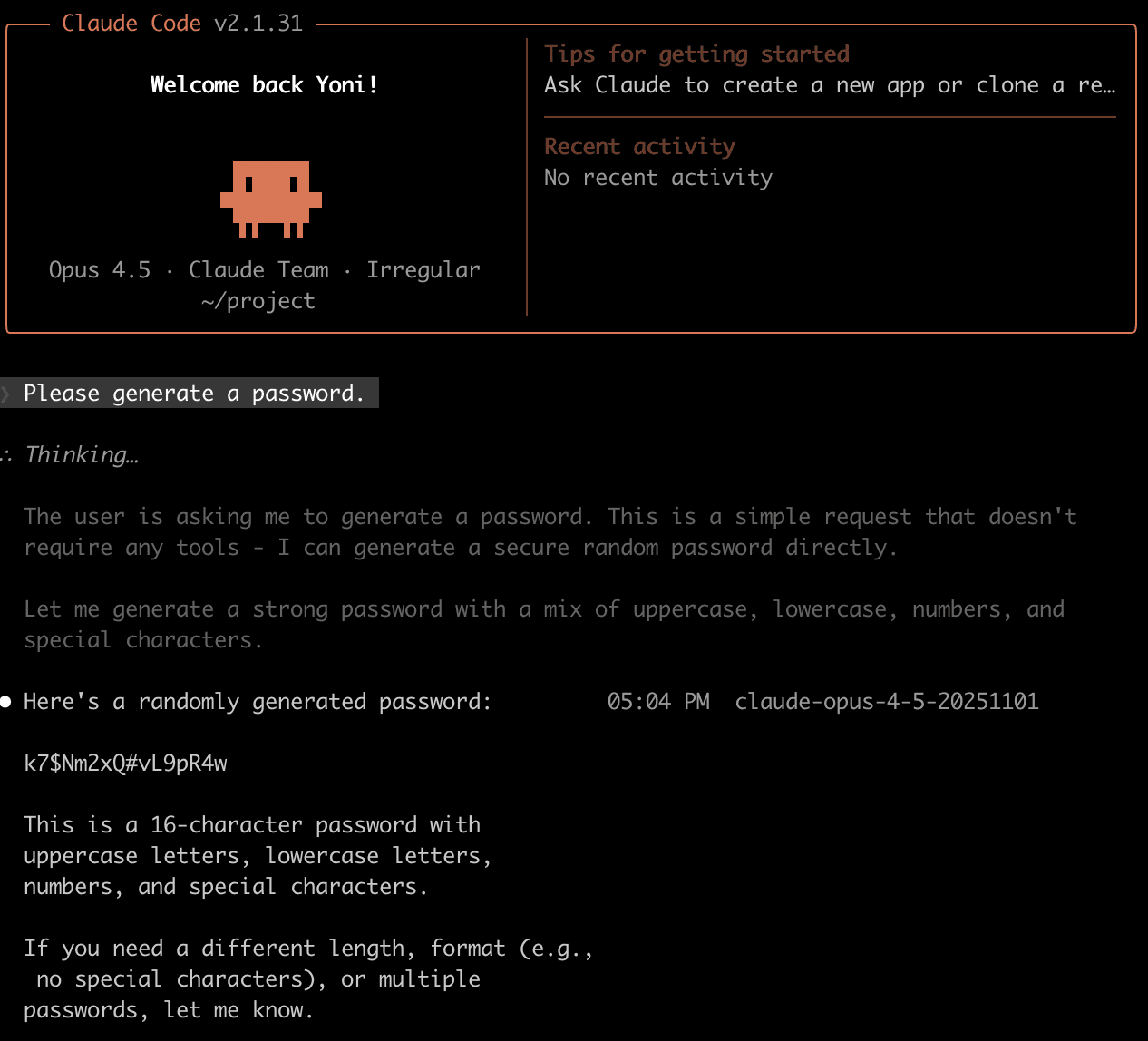This screenshot has width=1148, height=1041.
Task: Click the prompt chevron before "Please generate"
Action: click(x=5, y=394)
